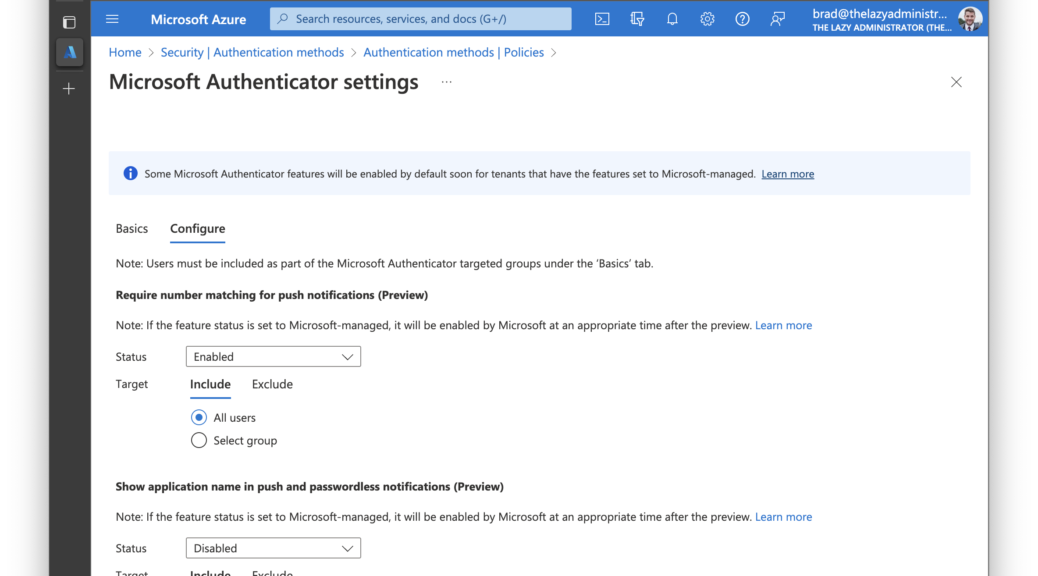The width and height of the screenshot is (1038, 576).
Task: Click Learn more in the info banner
Action: (788, 174)
